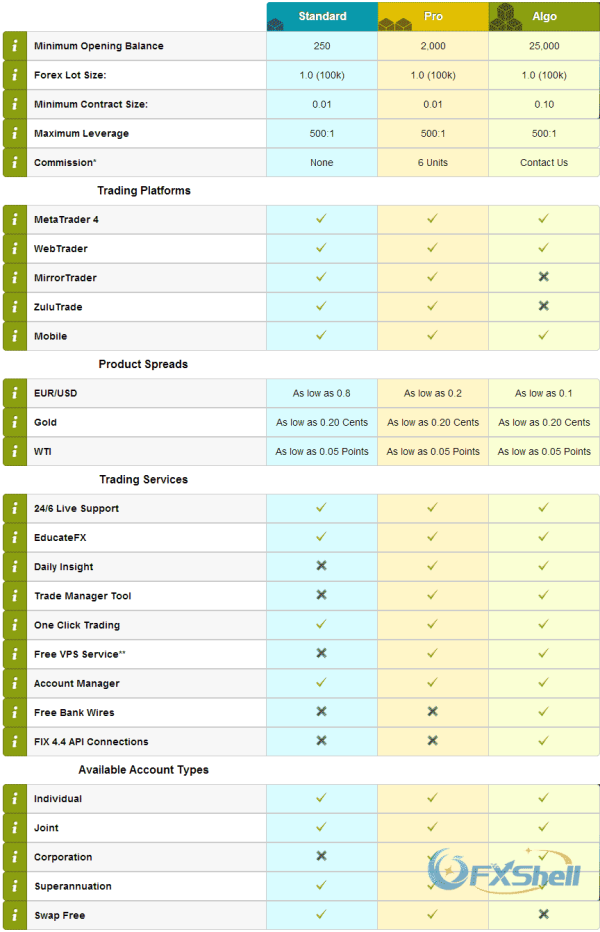Click the info icon beside EUR/USD
The width and height of the screenshot is (600, 932).
pyautogui.click(x=15, y=393)
